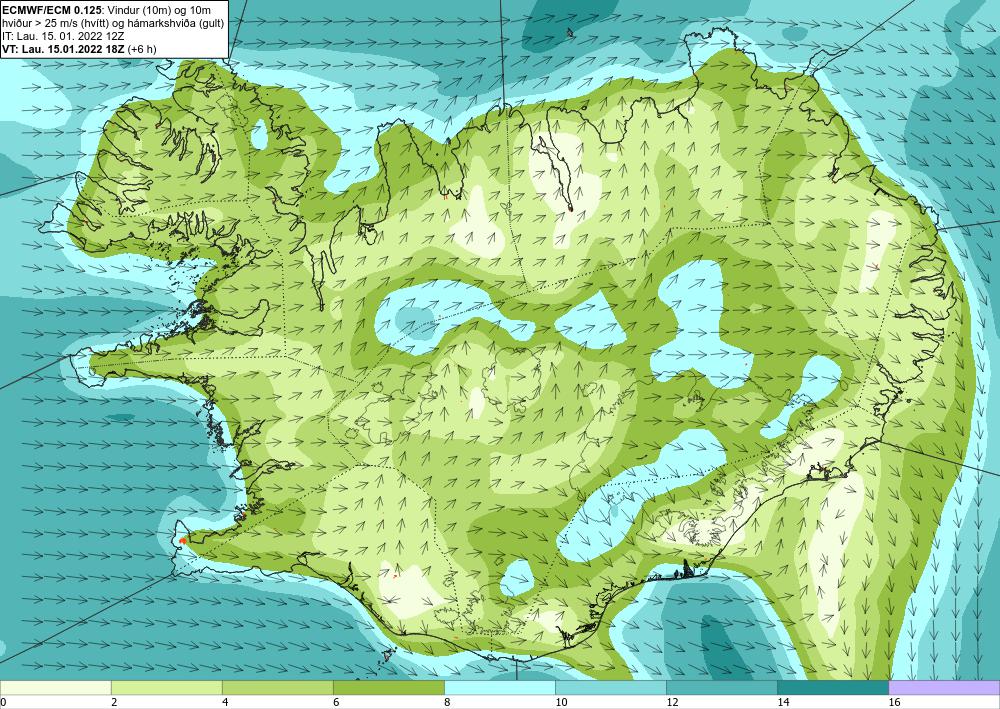Screen dimensions: 1000x709
Task: Click the scale label '6'
Action: (x=335, y=702)
